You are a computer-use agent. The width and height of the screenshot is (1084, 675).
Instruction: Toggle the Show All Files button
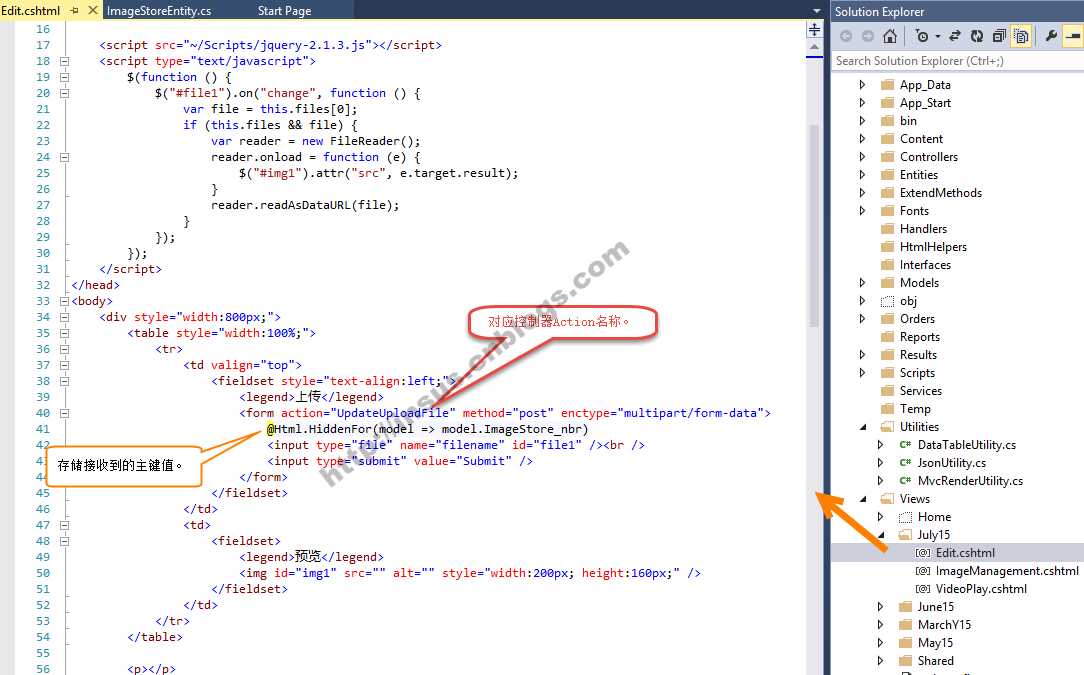click(x=1021, y=36)
